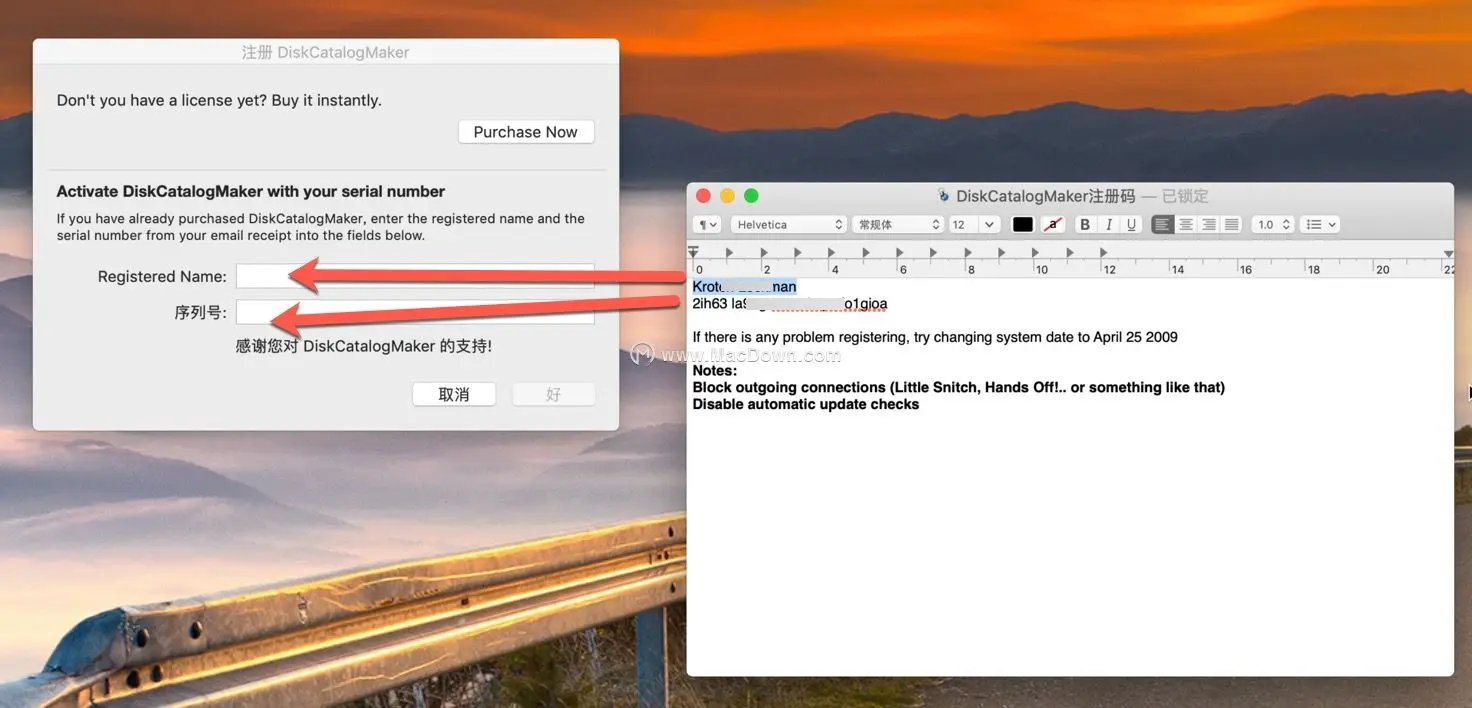
Task: Click the tab stop at ruler mark 12
Action: point(1105,253)
